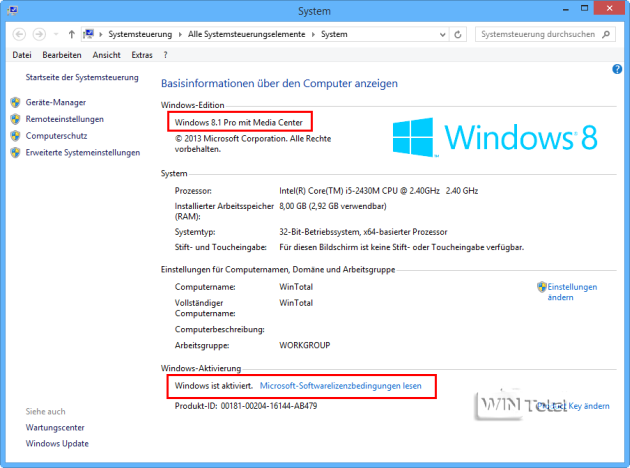Open Startseite der Systemsteuerung link
This screenshot has height=468, width=630.
(82, 77)
